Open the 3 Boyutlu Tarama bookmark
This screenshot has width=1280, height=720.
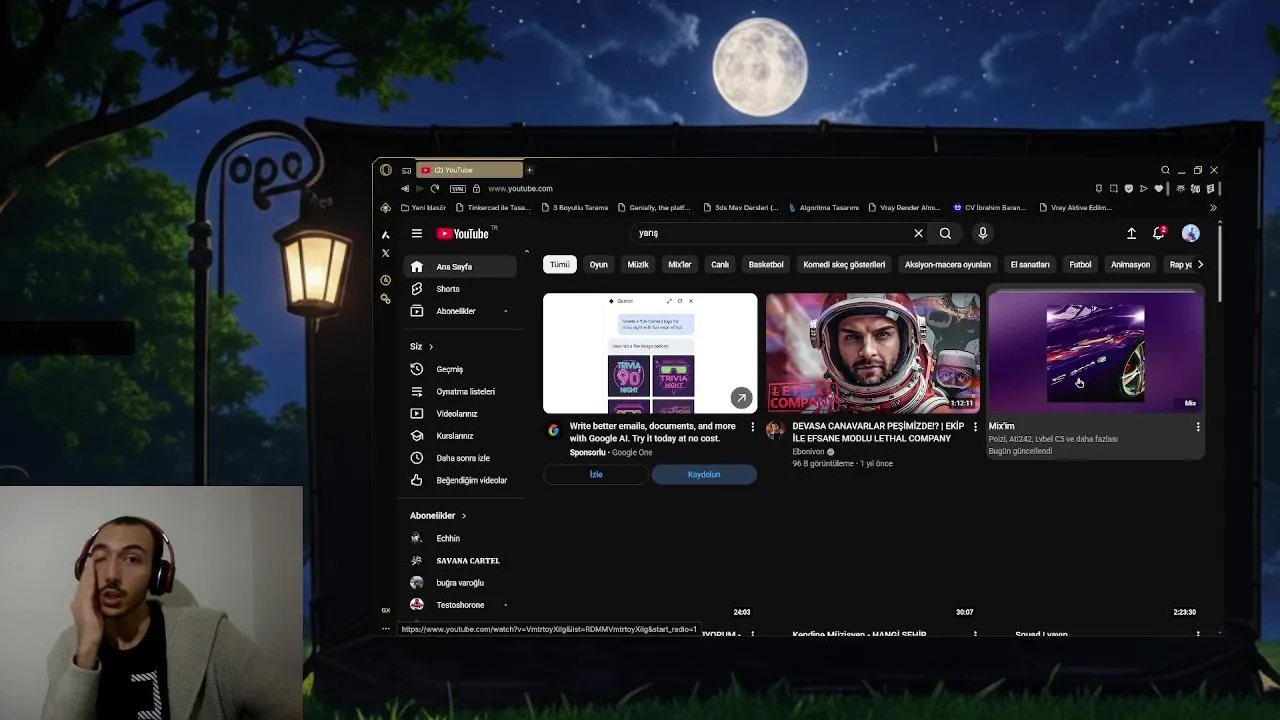575,208
